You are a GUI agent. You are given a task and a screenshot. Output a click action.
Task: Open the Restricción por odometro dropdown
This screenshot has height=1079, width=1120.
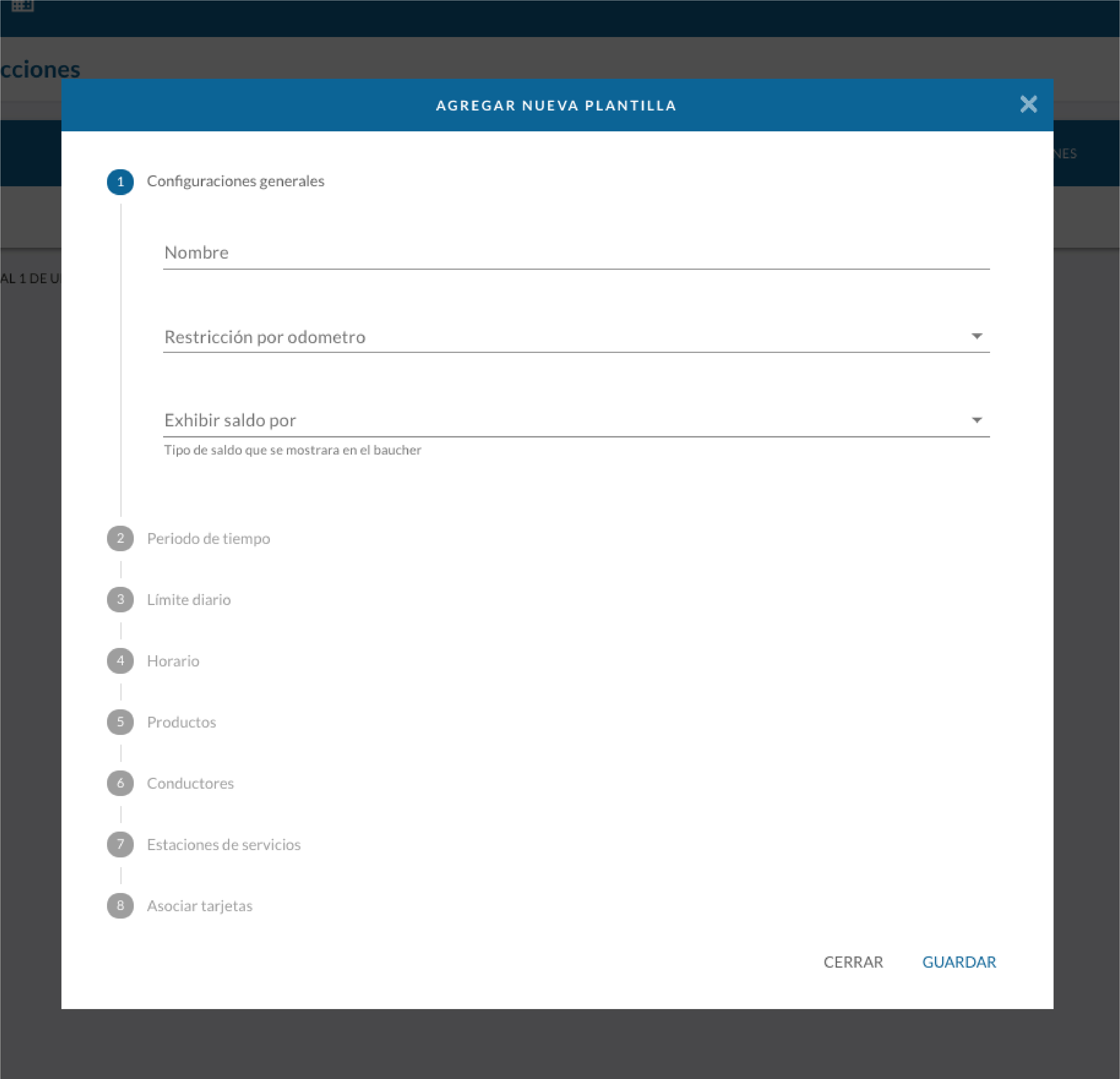click(x=576, y=336)
